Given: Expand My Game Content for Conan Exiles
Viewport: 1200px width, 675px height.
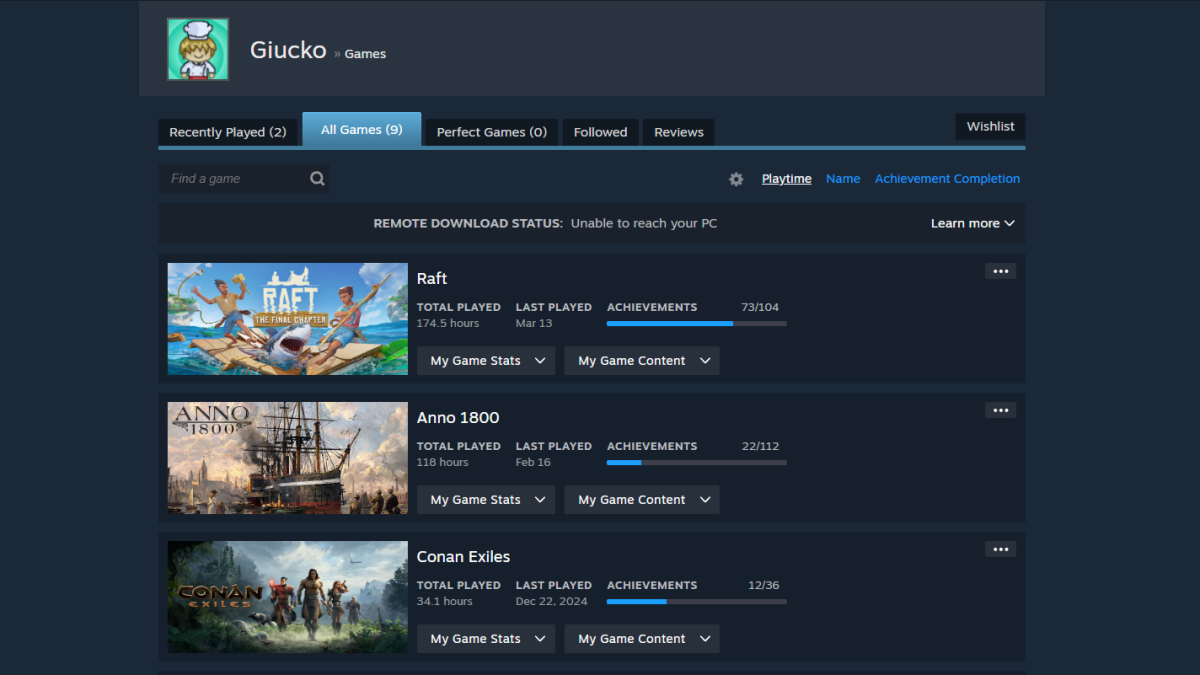Looking at the screenshot, I should pyautogui.click(x=642, y=639).
